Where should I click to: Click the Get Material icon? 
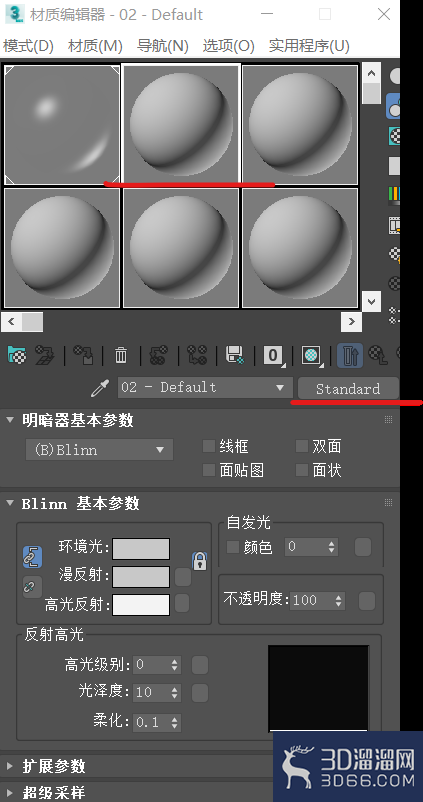point(17,354)
